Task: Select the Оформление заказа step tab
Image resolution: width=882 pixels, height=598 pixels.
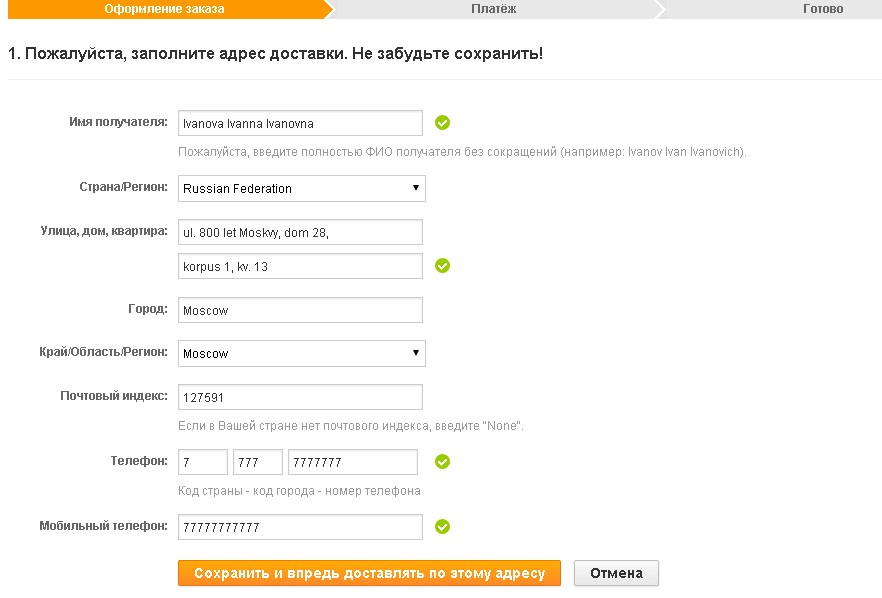Action: (164, 9)
